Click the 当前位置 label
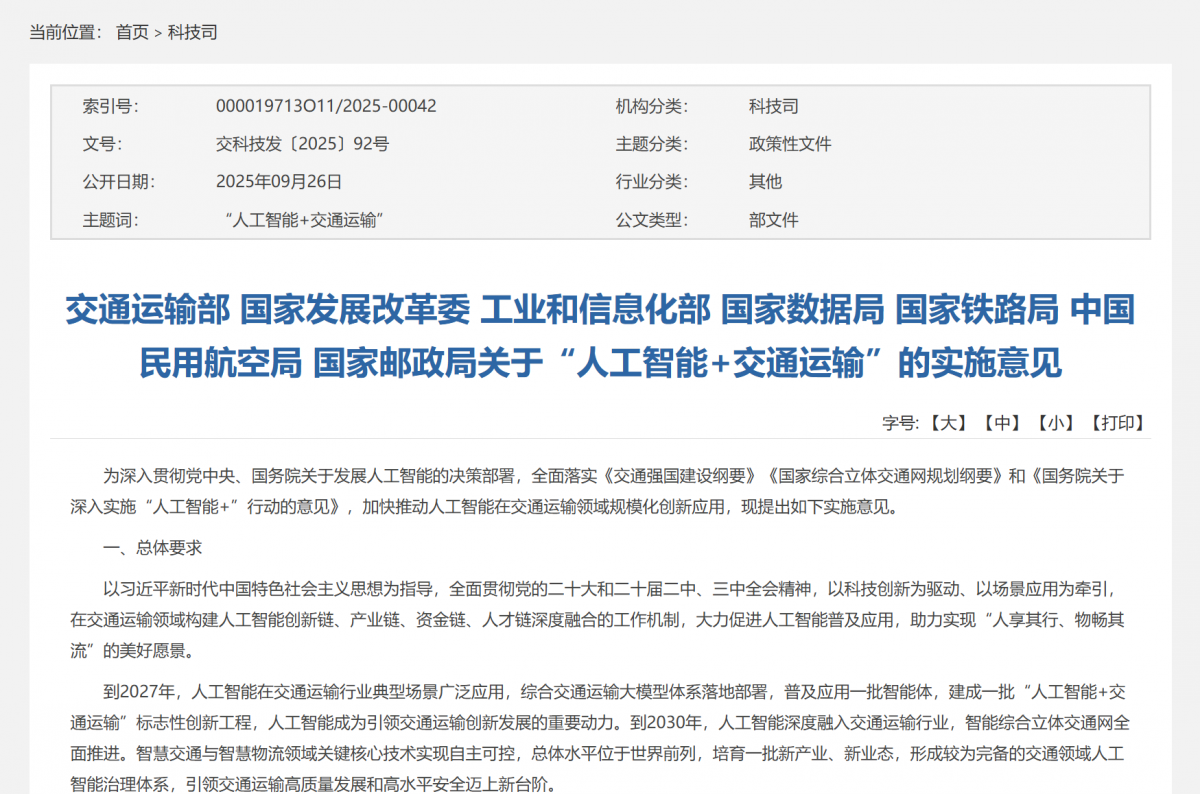 (x=65, y=32)
